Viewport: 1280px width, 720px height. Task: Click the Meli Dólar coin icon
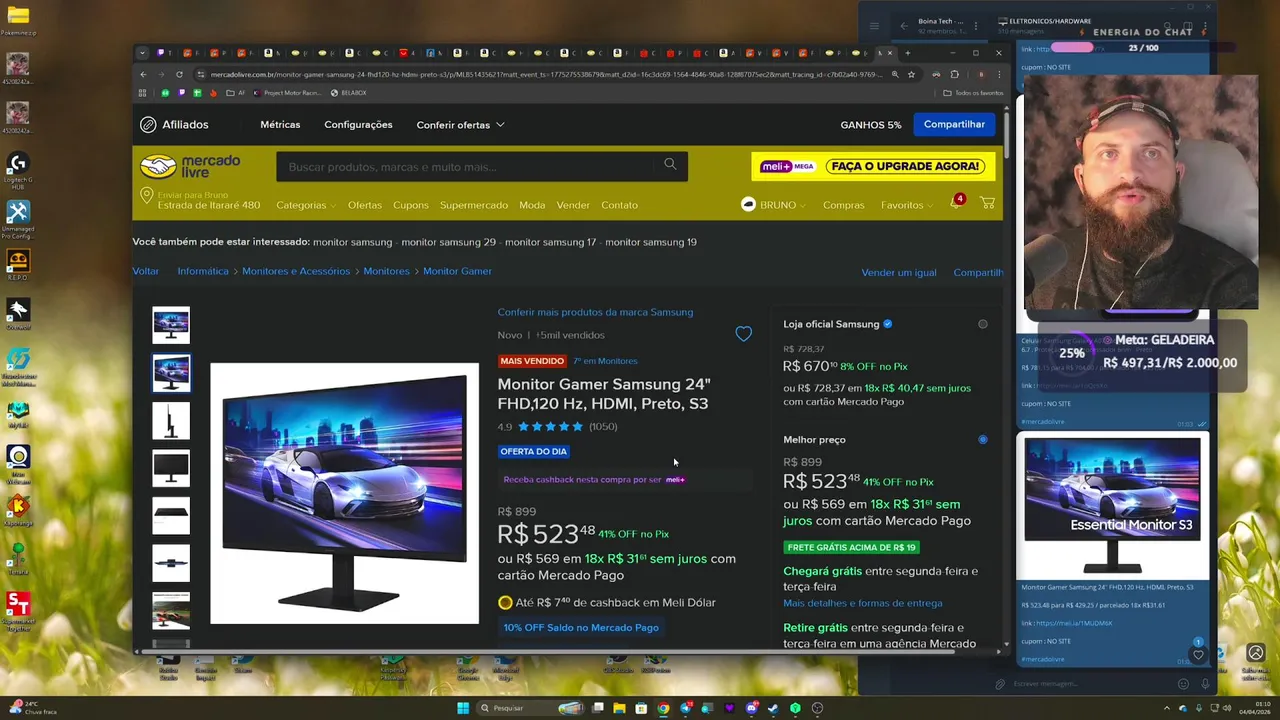click(x=505, y=602)
